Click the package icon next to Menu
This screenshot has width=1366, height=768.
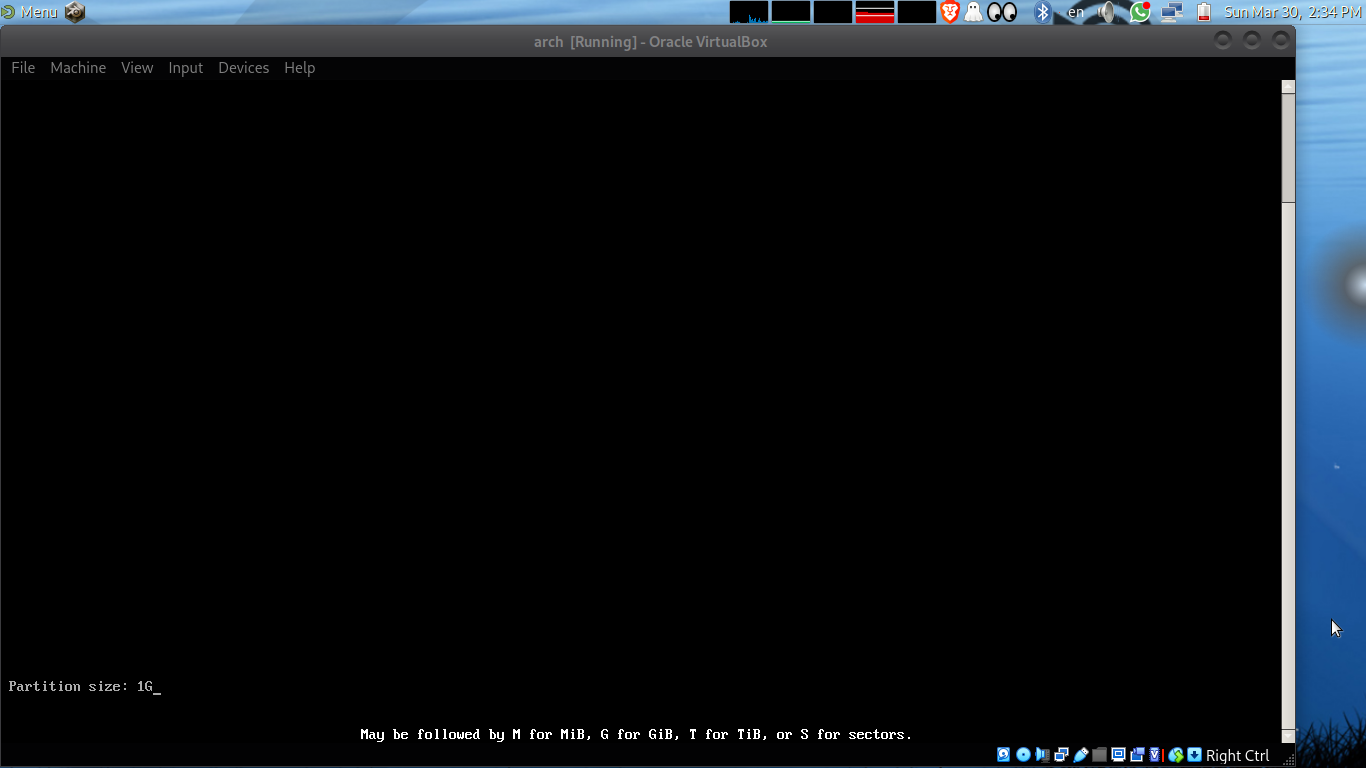coord(75,12)
